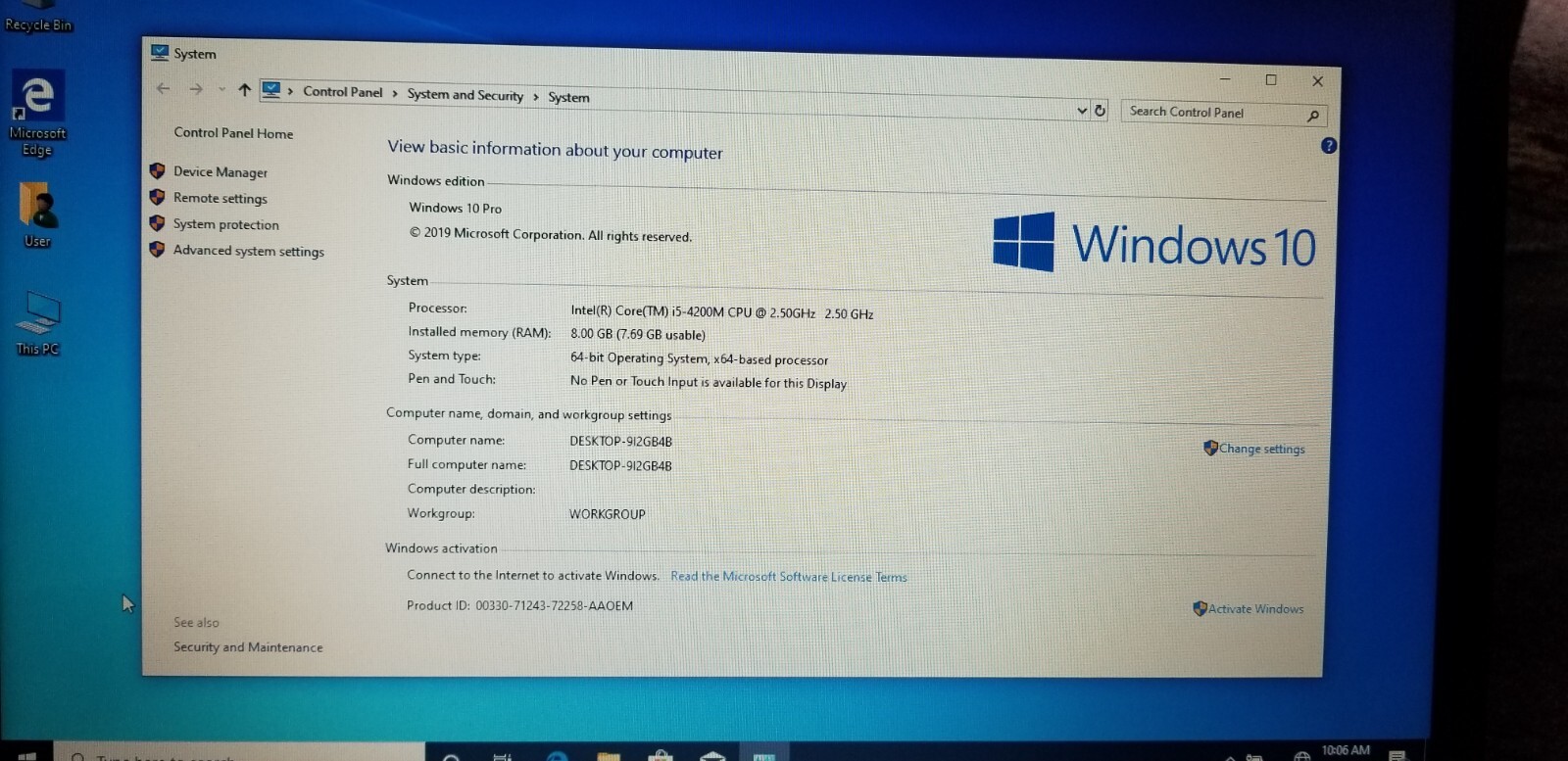Select the Intel Core i5-4200M processor text
Screen dimensions: 1568x761
tap(722, 312)
